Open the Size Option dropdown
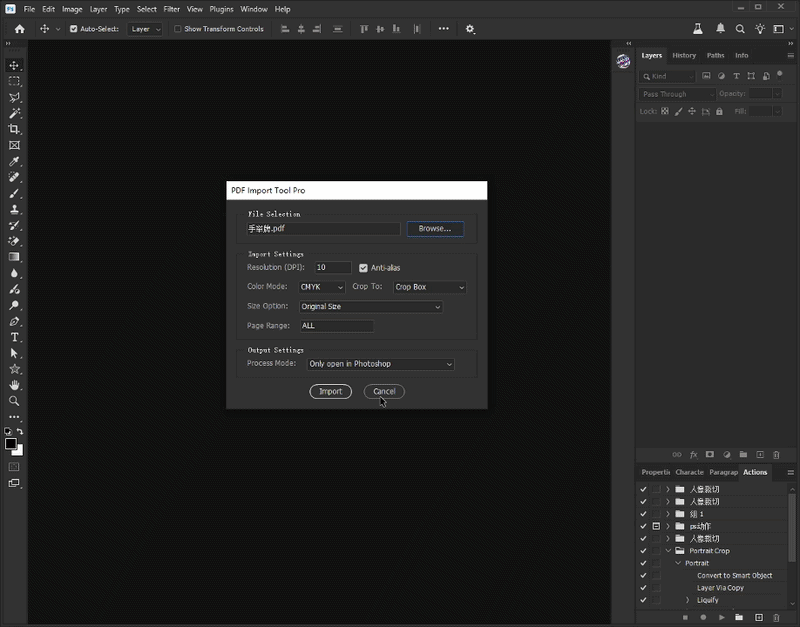Viewport: 800px width, 627px height. tap(371, 307)
